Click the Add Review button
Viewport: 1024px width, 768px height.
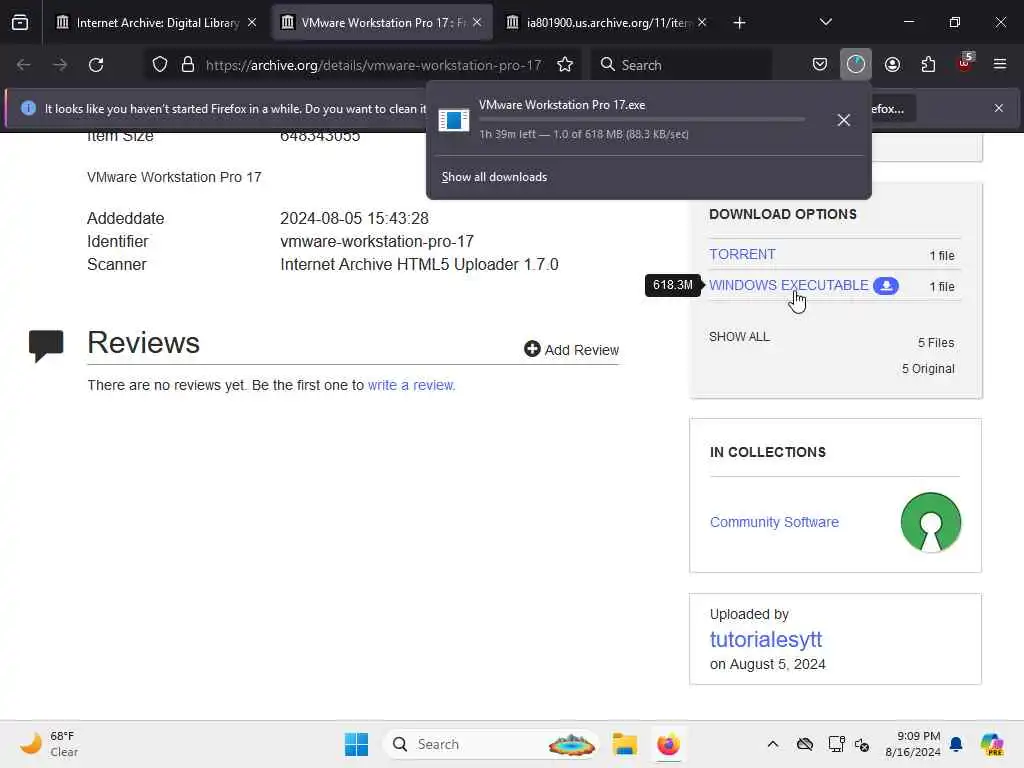click(571, 349)
